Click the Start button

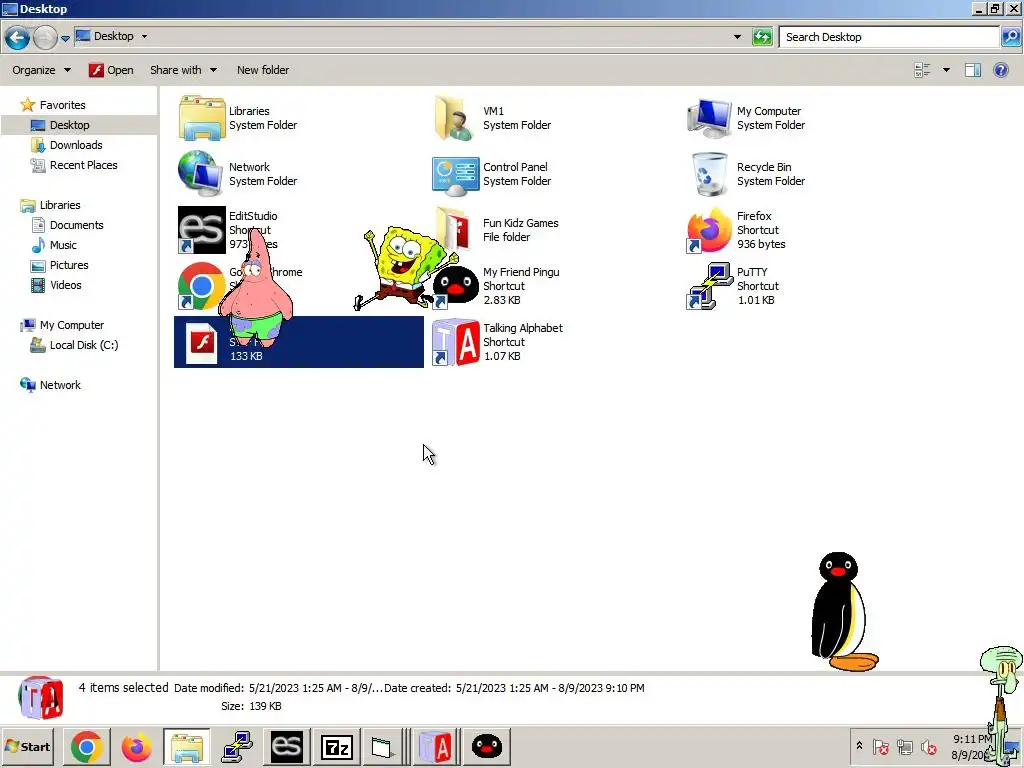pos(28,746)
